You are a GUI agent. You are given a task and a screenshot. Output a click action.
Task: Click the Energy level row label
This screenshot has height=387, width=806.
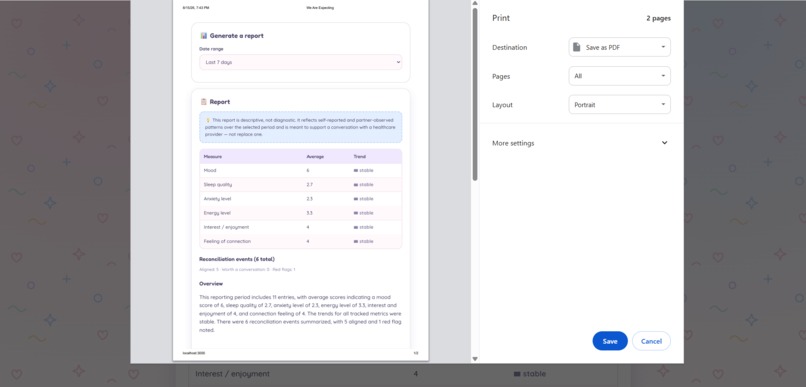tap(217, 213)
